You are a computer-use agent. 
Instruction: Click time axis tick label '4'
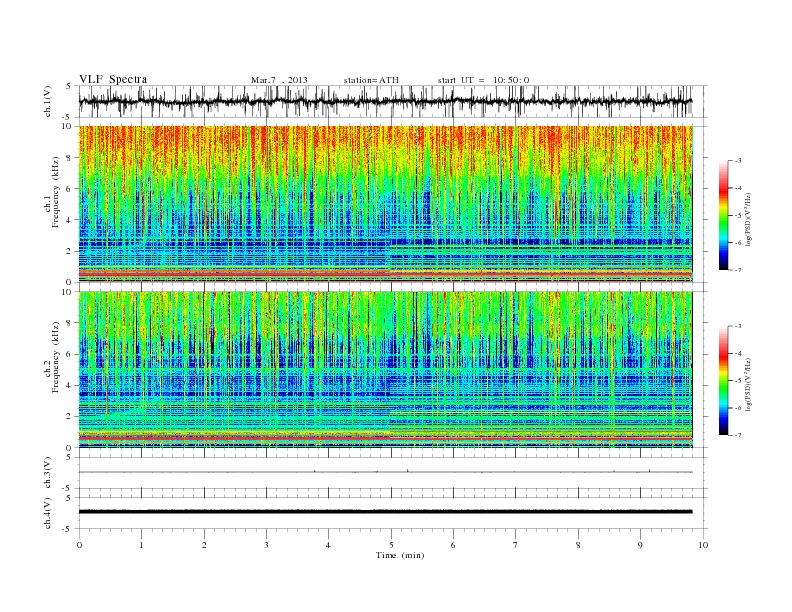coord(328,545)
